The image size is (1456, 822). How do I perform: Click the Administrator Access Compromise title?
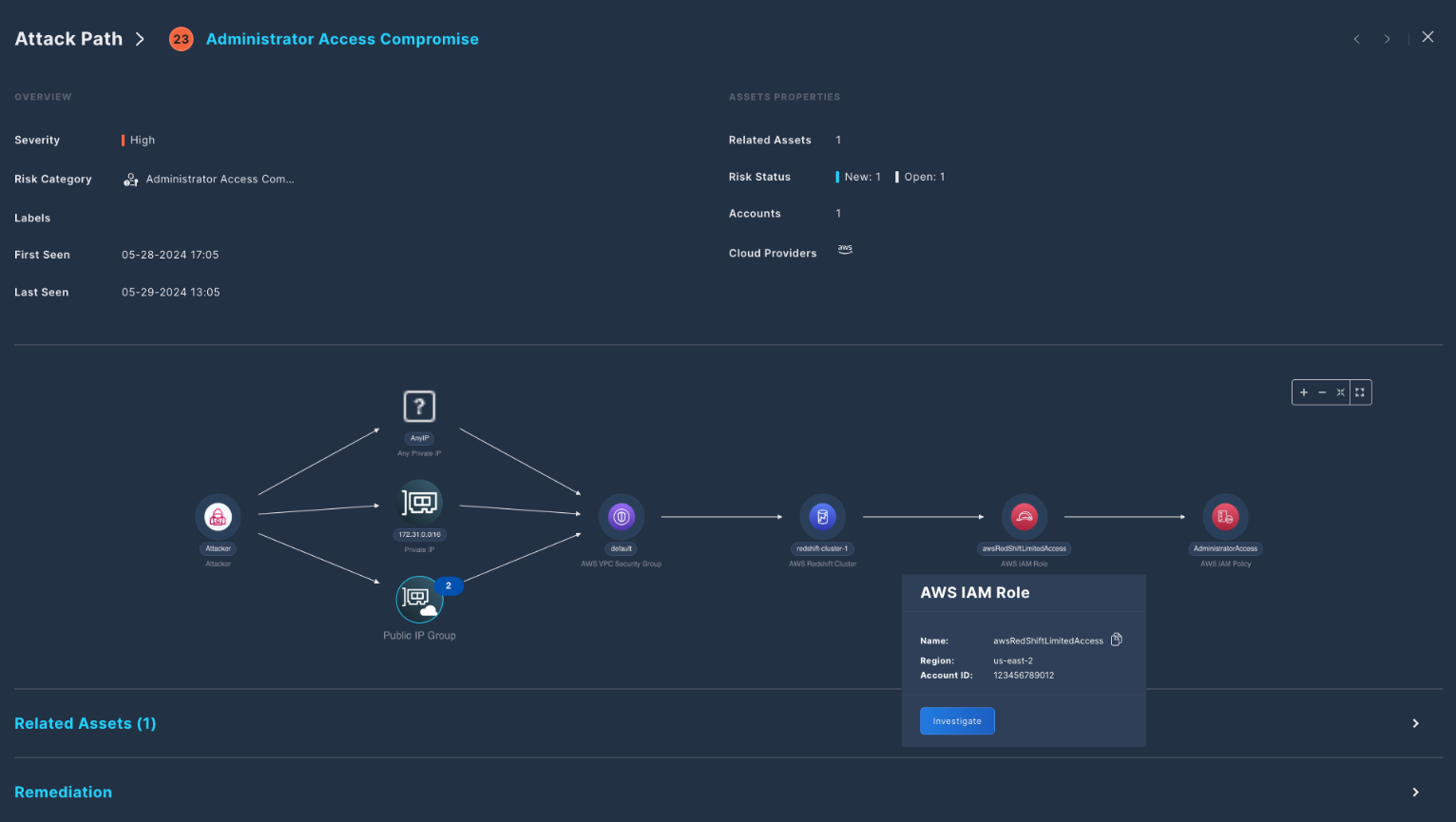[x=342, y=39]
